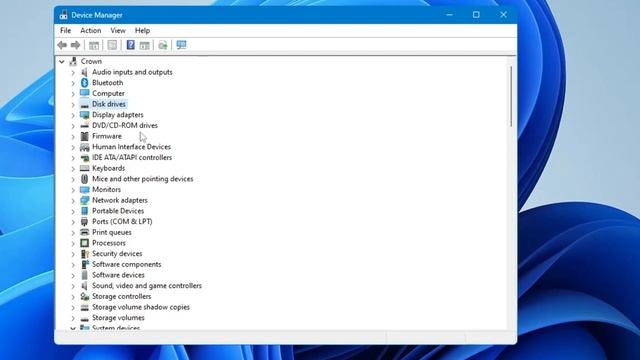Screen dimensions: 640x360
Task: Expand the Storage volumes chevron
Action: (73, 318)
